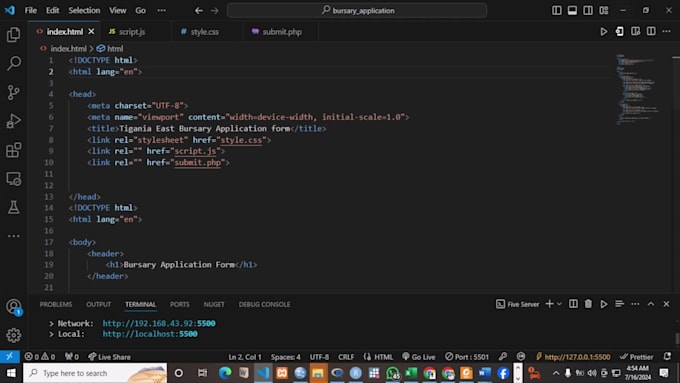Switch to the DEBUG CONSOLE panel tab
This screenshot has height=383, width=680.
coord(264,304)
